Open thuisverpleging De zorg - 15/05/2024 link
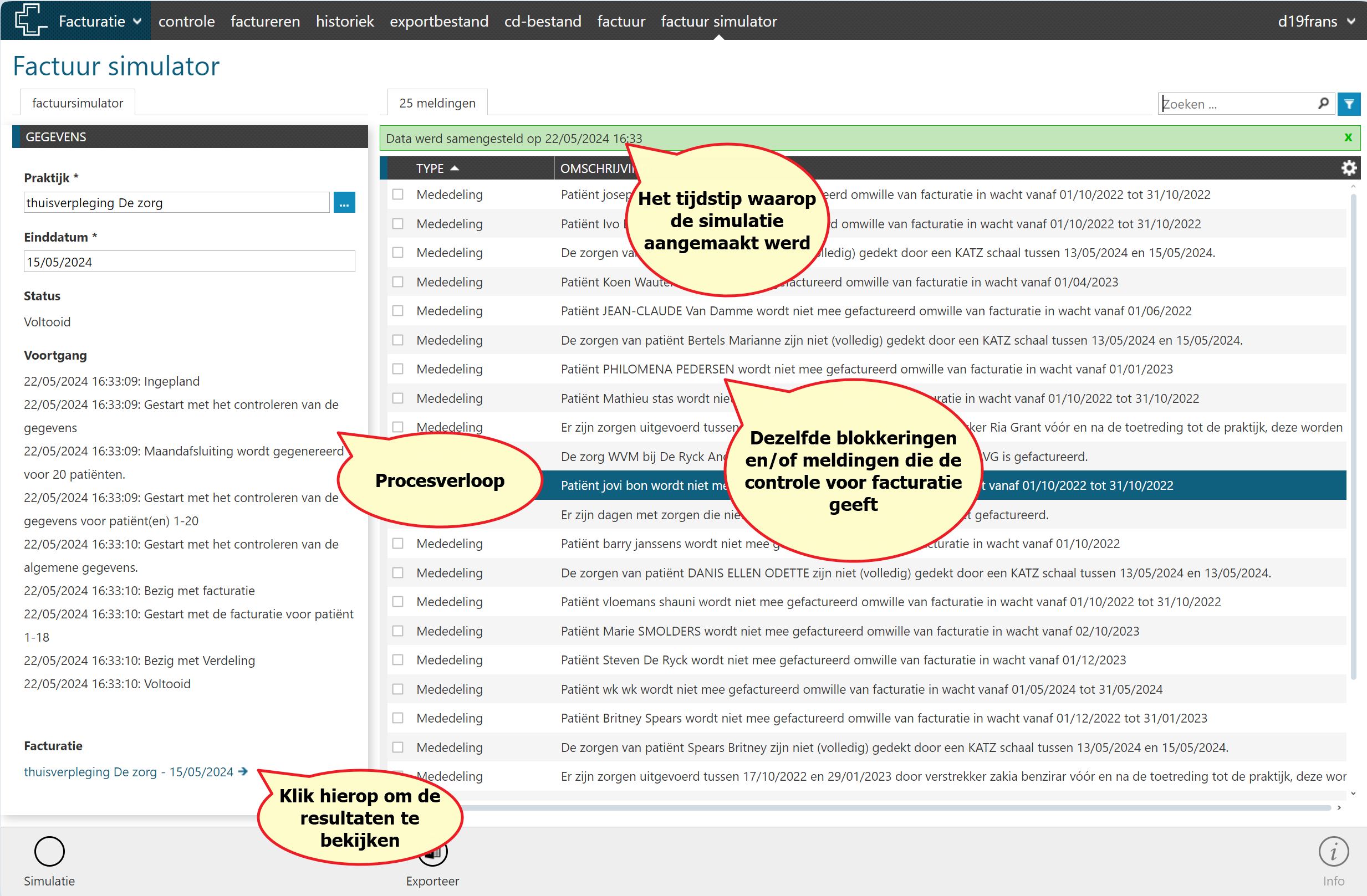The height and width of the screenshot is (896, 1367). click(129, 772)
